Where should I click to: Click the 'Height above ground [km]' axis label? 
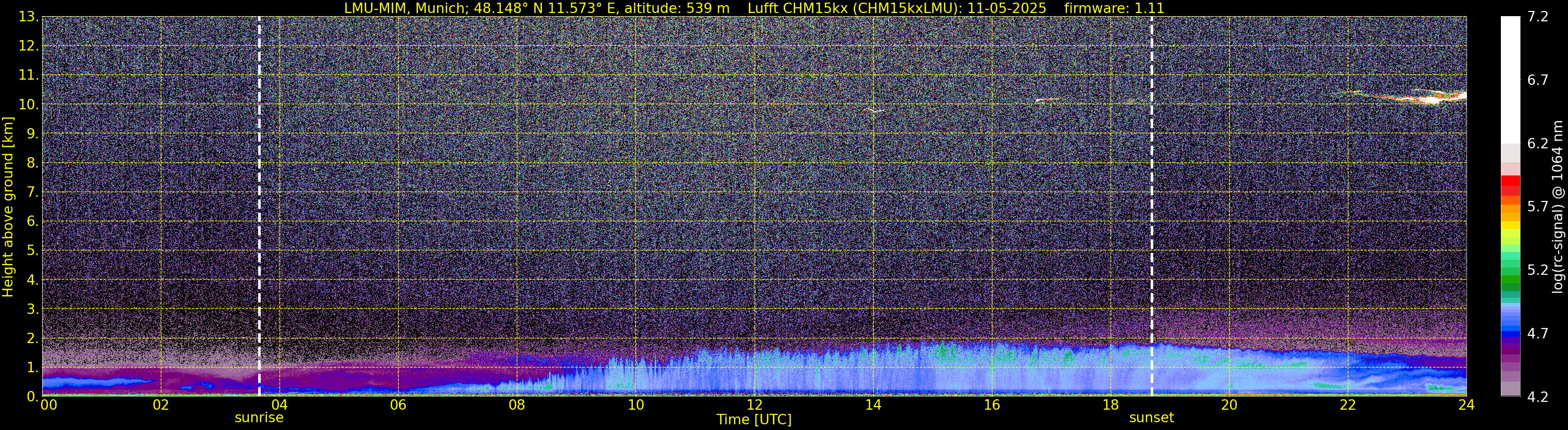[8, 207]
